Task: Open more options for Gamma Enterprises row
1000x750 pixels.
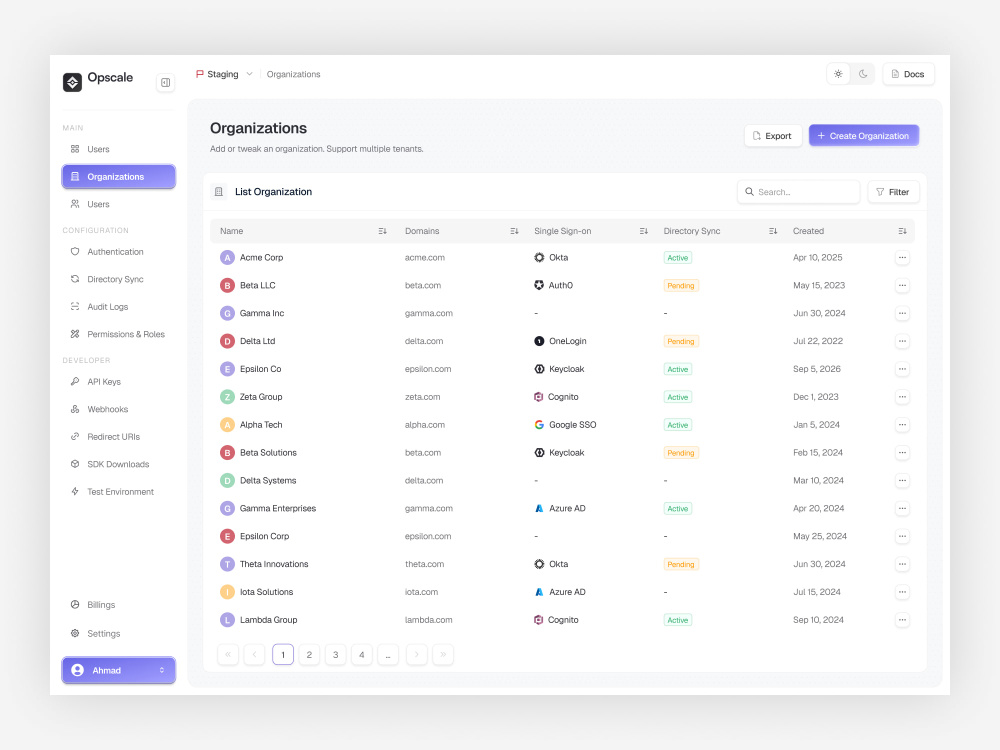Action: (902, 508)
